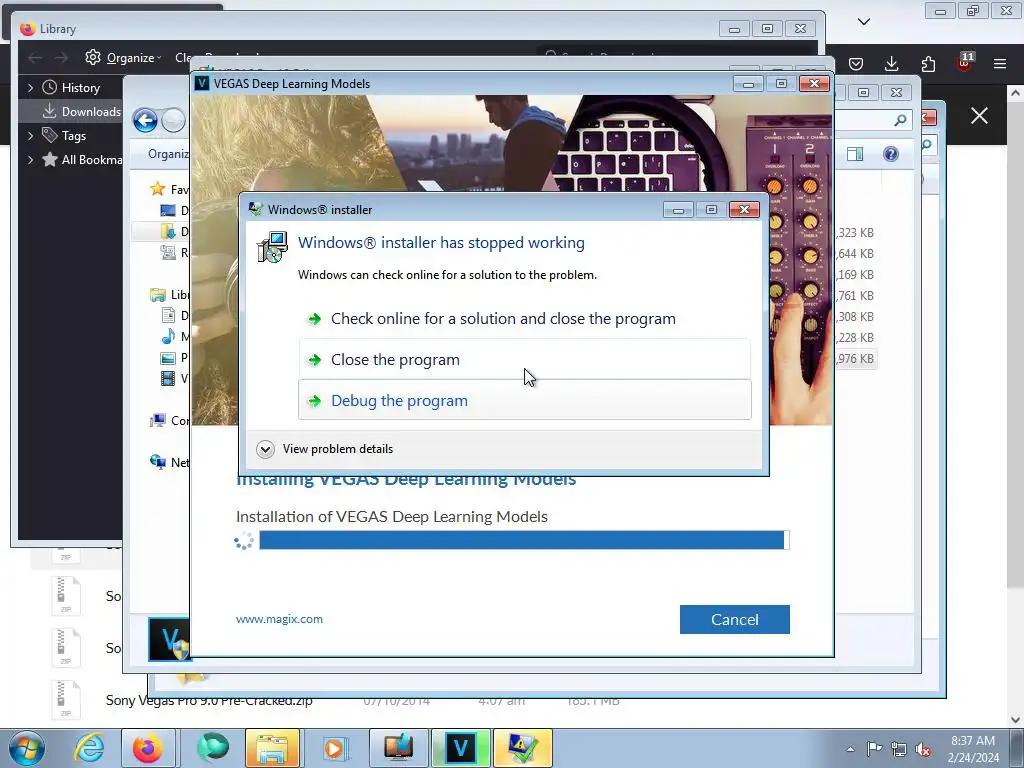Close the Firefox panel with X

click(979, 116)
